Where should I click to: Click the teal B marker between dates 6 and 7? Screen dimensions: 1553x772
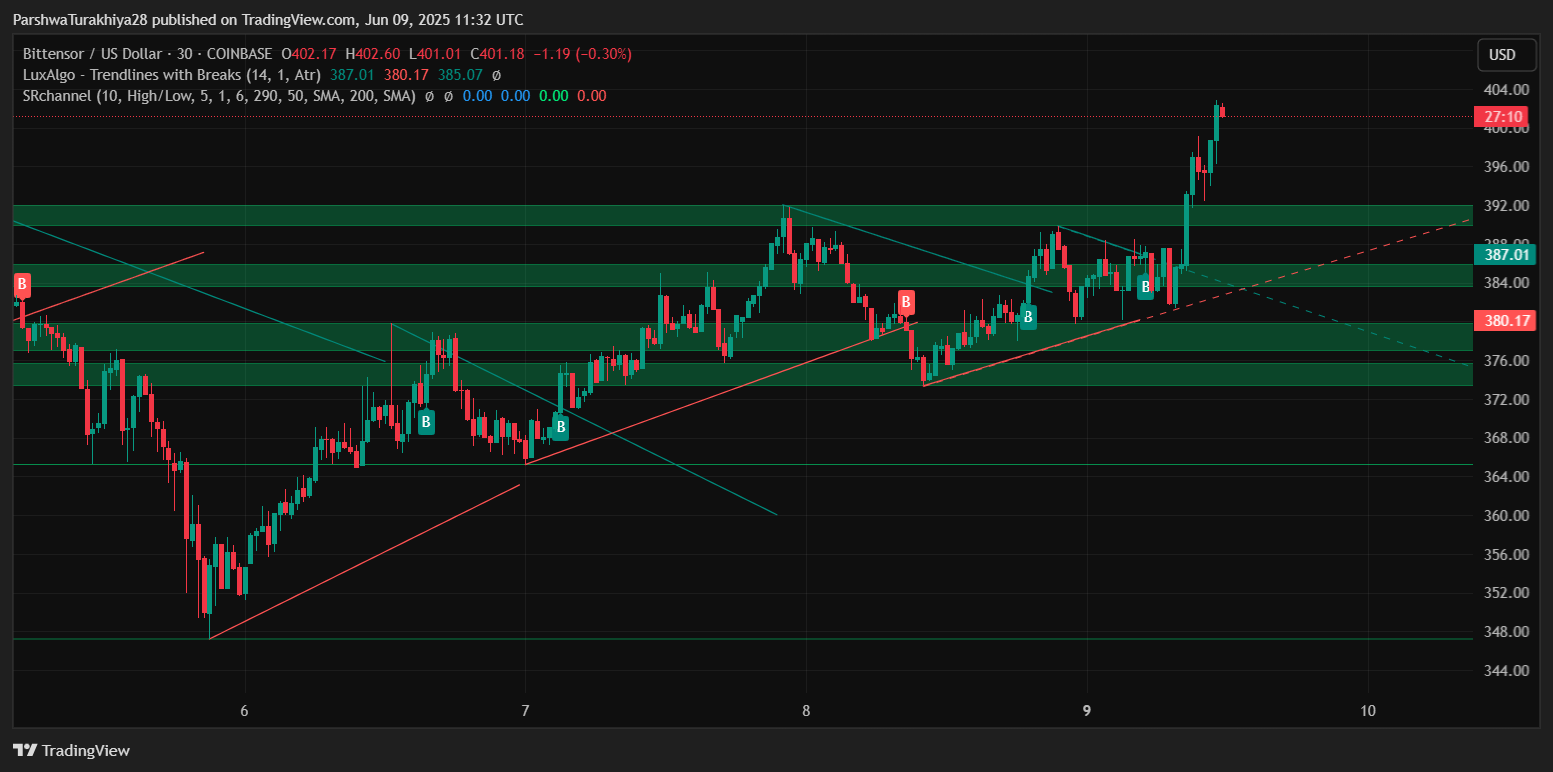(x=426, y=422)
